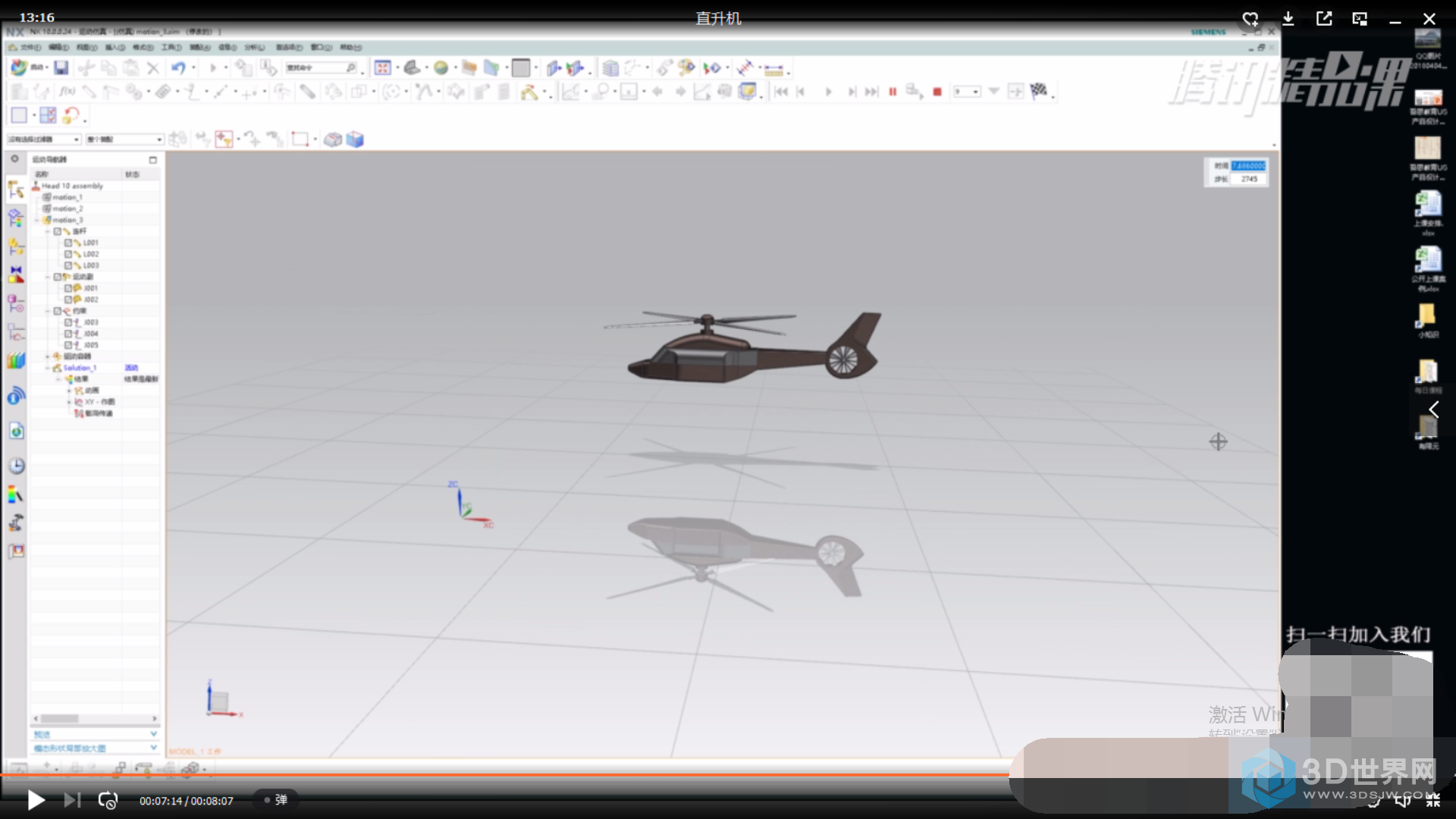Click the animation play forward arrow
Viewport: 1456px width, 819px height.
pyautogui.click(x=828, y=92)
